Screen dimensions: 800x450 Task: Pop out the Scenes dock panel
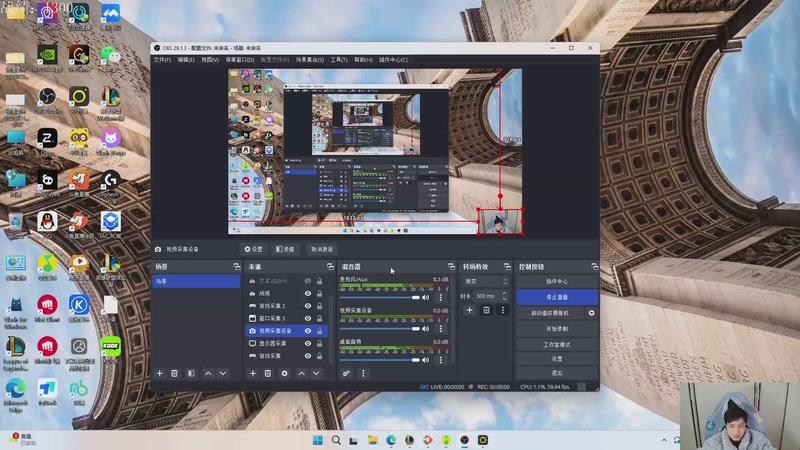(237, 266)
